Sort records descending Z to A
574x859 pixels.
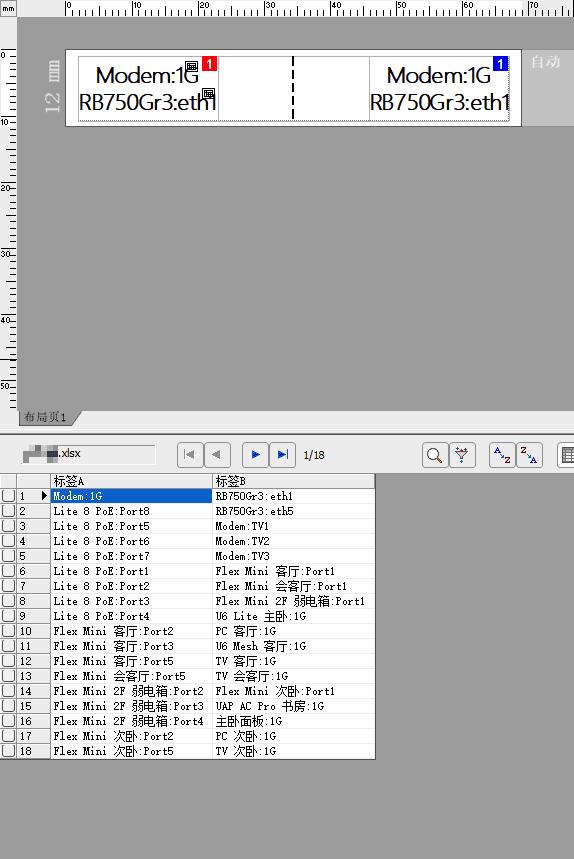tap(529, 455)
